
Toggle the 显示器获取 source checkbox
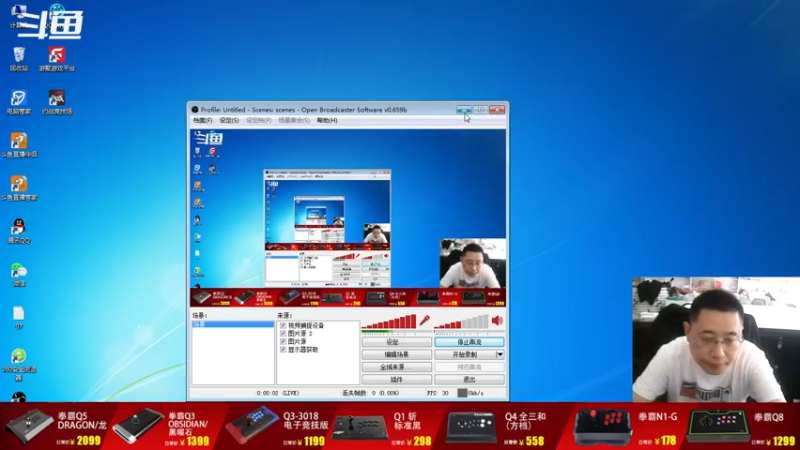pyautogui.click(x=283, y=349)
